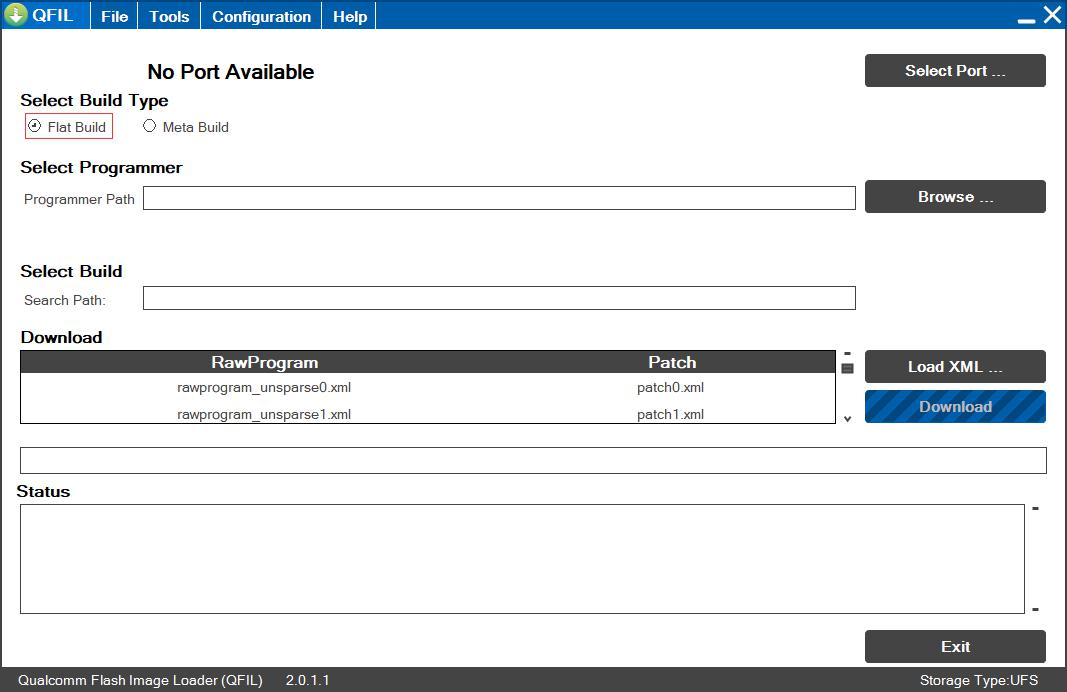This screenshot has width=1067, height=692.
Task: Click the minus icon above download list
Action: point(847,354)
